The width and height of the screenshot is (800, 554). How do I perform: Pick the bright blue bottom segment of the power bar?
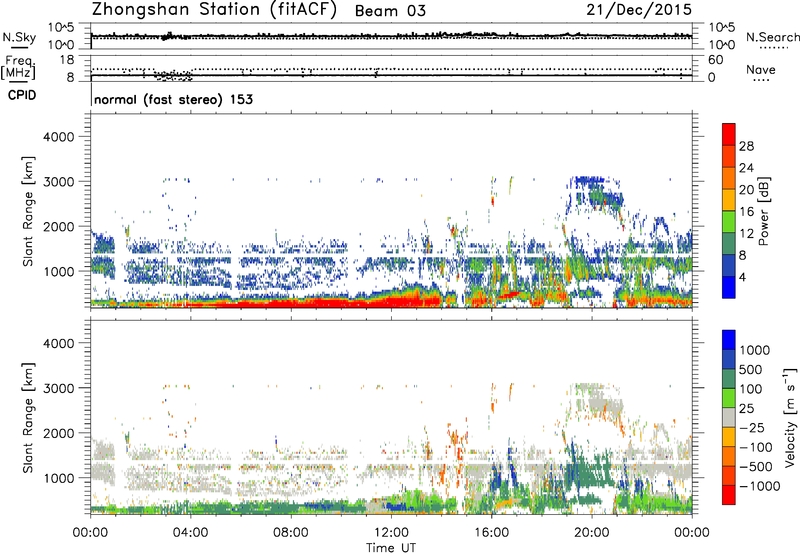[729, 288]
